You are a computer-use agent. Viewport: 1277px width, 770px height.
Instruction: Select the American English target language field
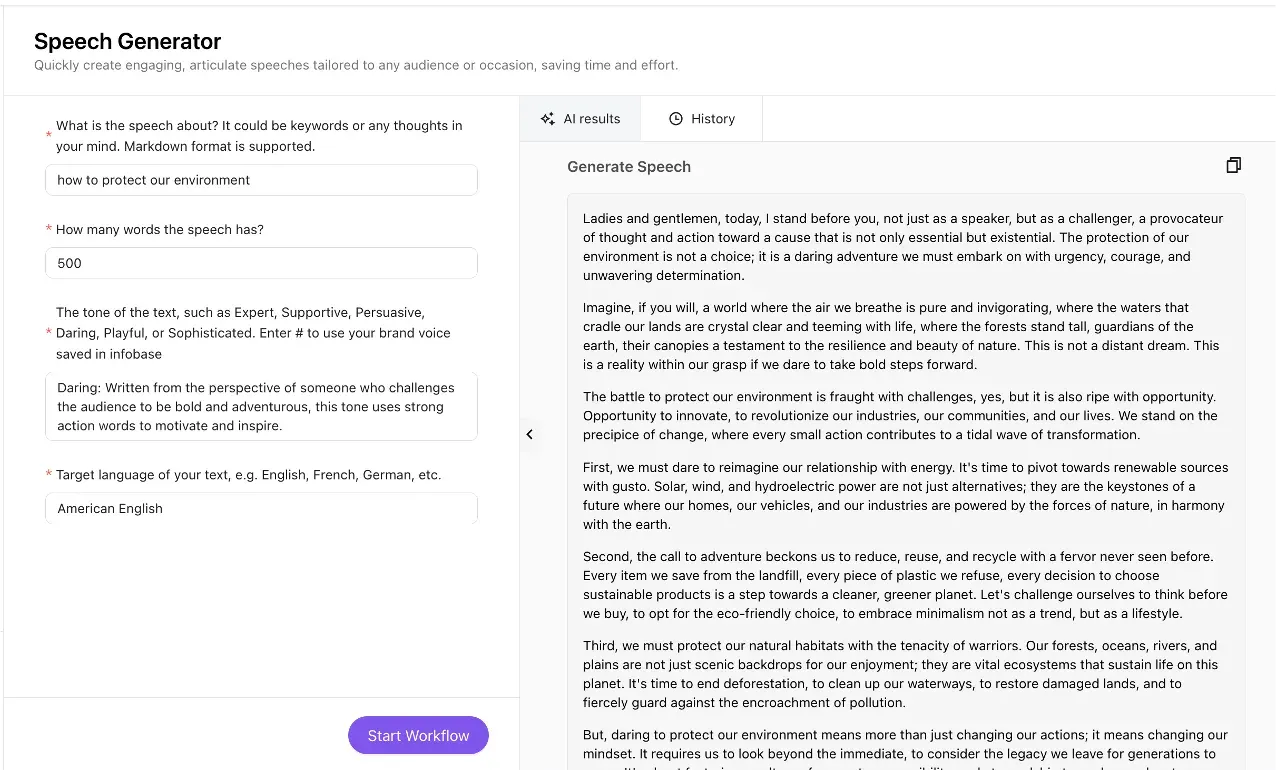[x=261, y=508]
